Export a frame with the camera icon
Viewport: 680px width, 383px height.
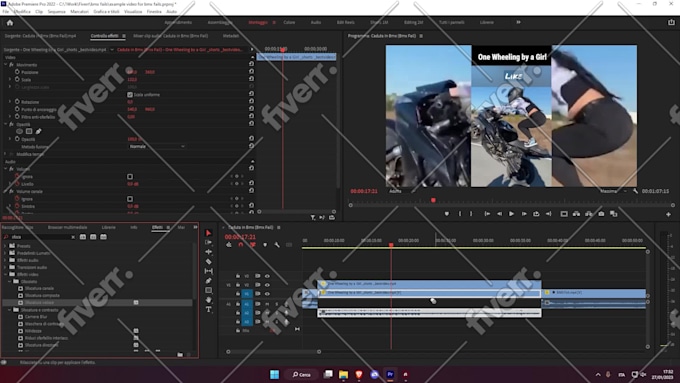click(601, 214)
